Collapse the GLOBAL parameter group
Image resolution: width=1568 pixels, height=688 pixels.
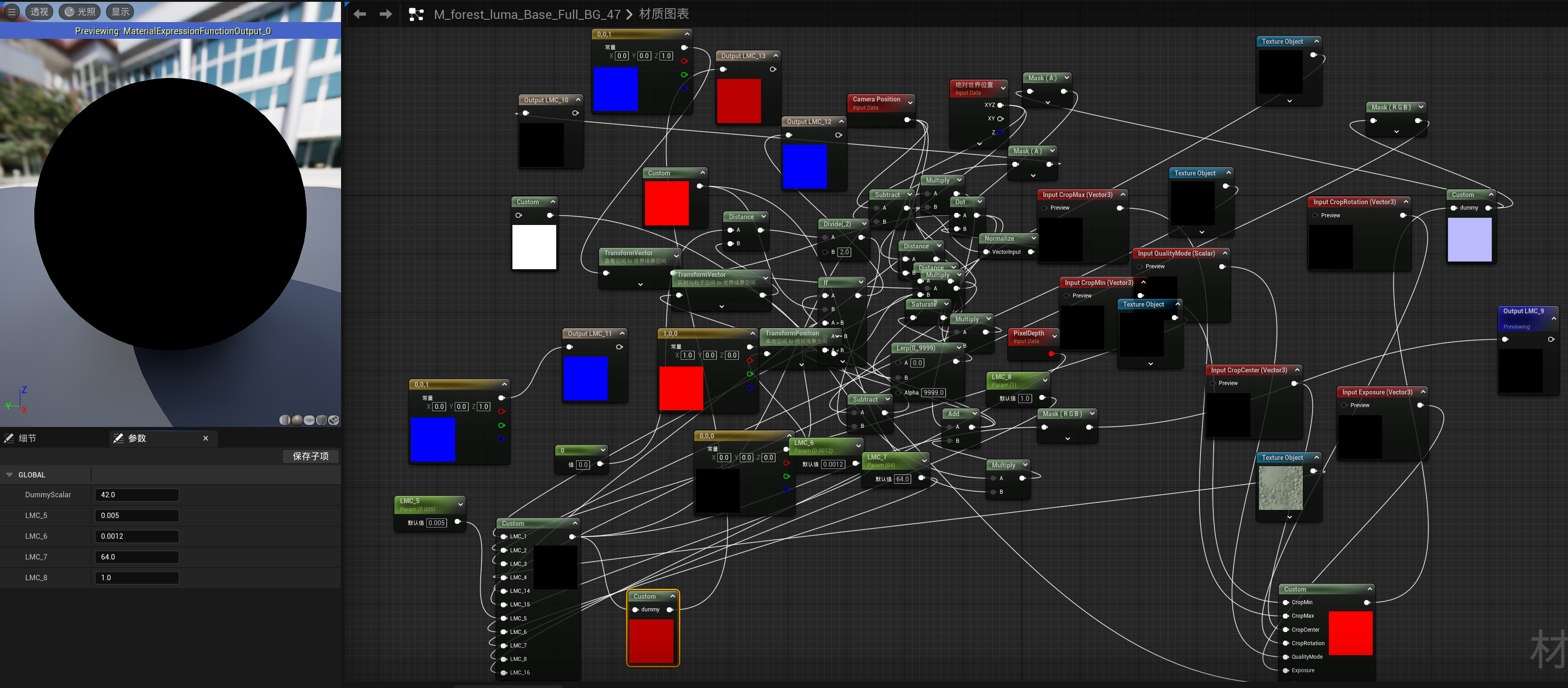10,474
